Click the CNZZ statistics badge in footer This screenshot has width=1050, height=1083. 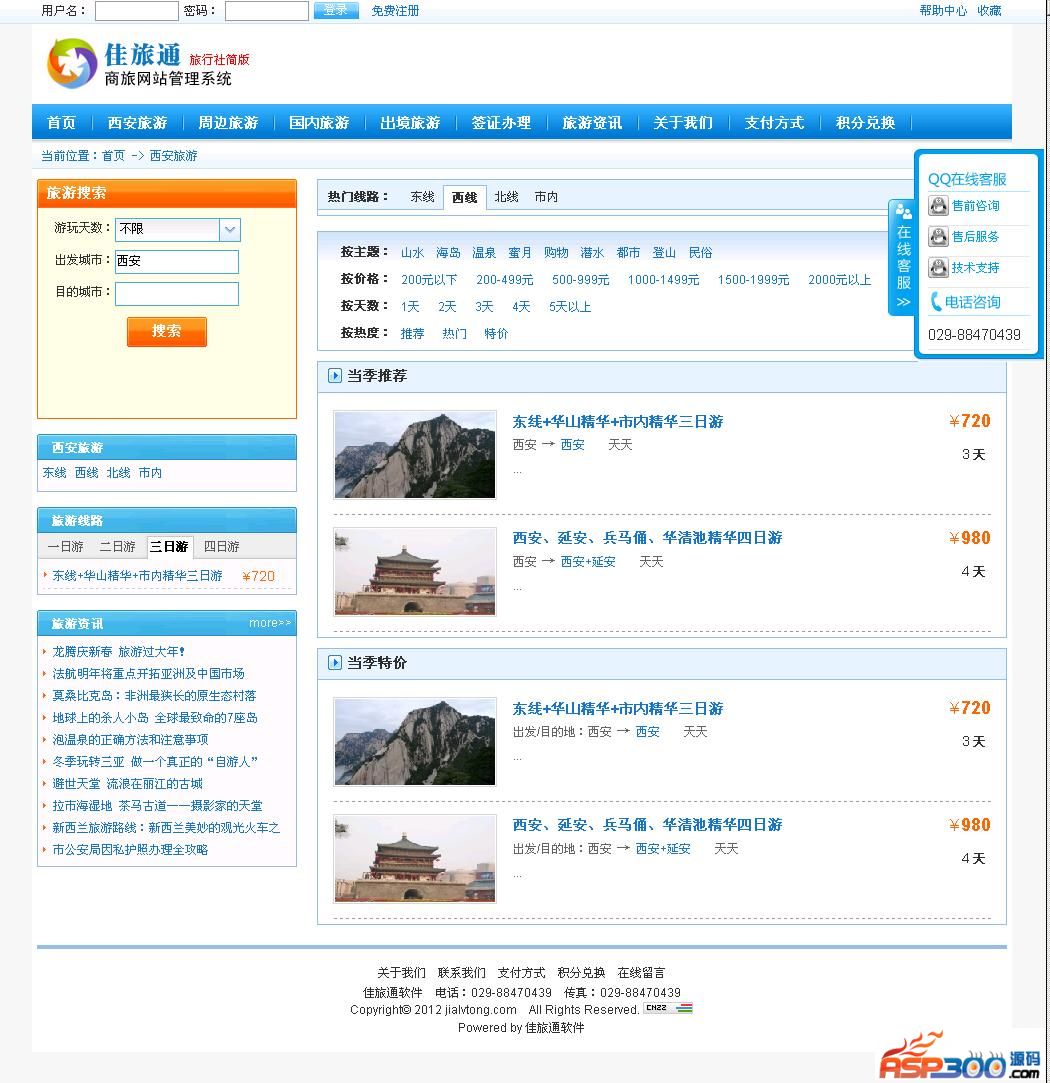668,1008
